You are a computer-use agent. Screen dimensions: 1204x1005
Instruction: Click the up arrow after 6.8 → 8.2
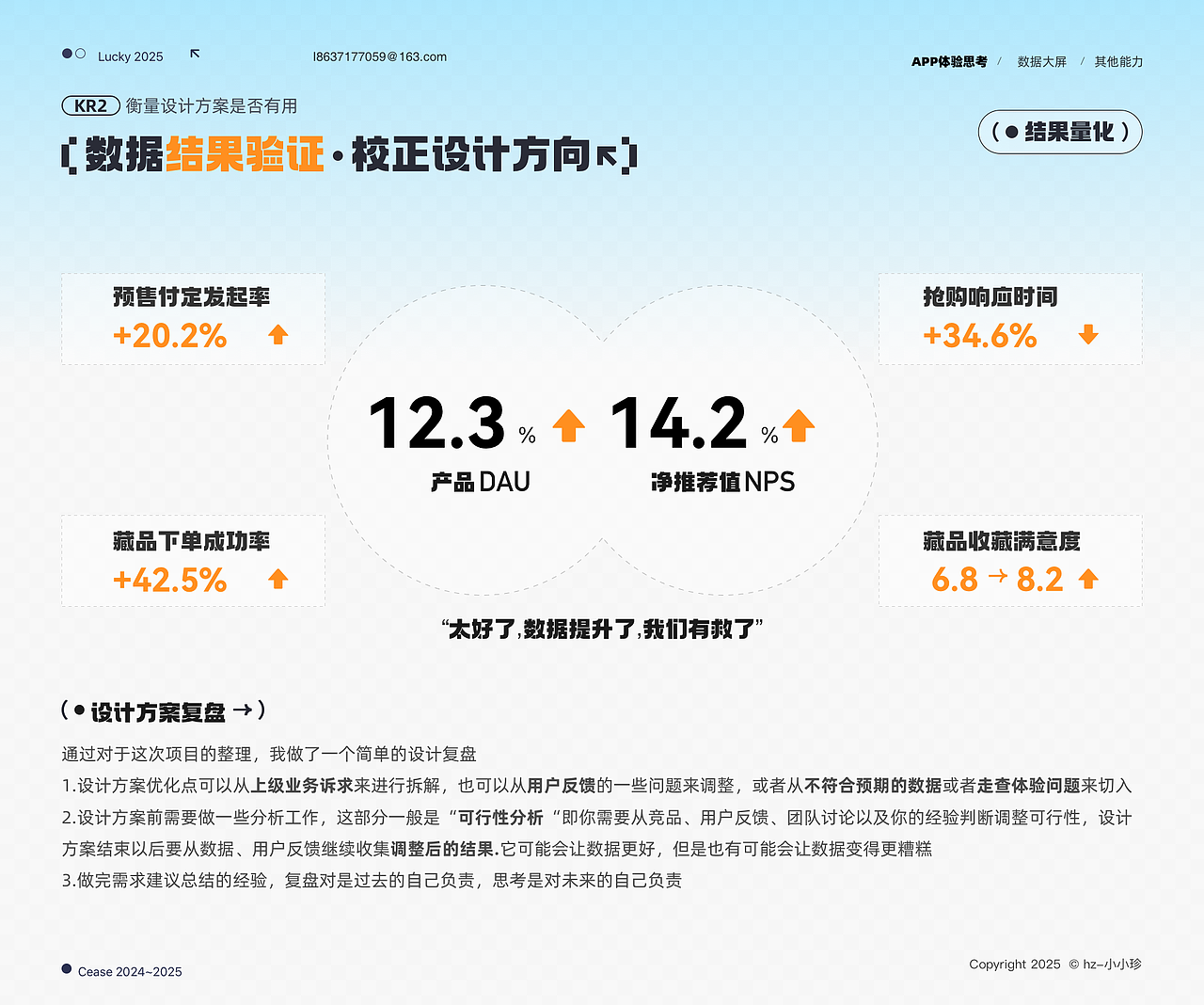[1089, 579]
